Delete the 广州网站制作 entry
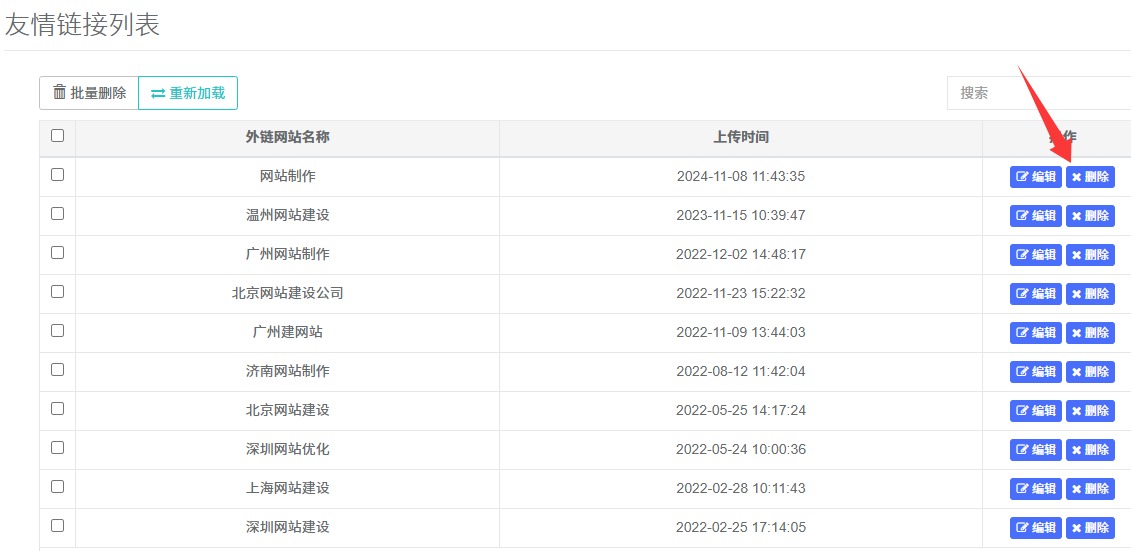Viewport: 1131px width, 551px height. click(1090, 255)
